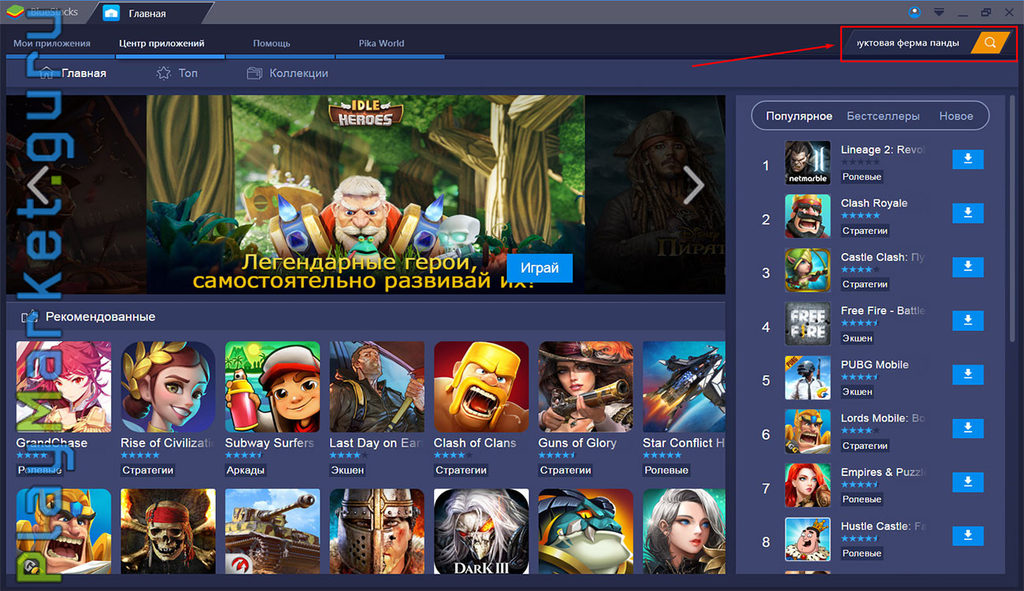Open Free Fire app icon in list
The height and width of the screenshot is (591, 1024).
[808, 324]
